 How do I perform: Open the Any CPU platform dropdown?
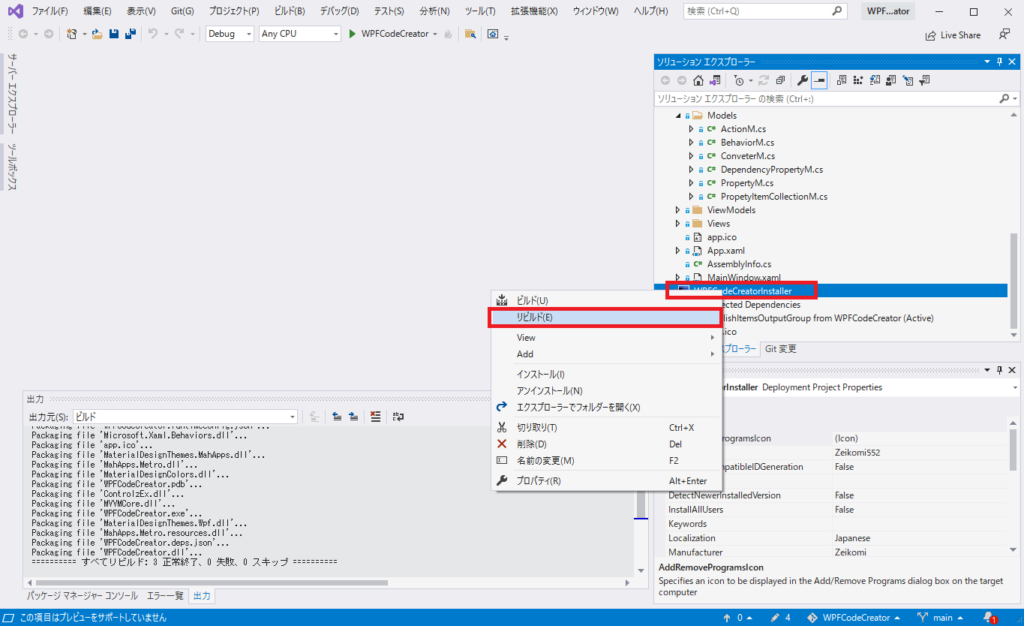[300, 34]
